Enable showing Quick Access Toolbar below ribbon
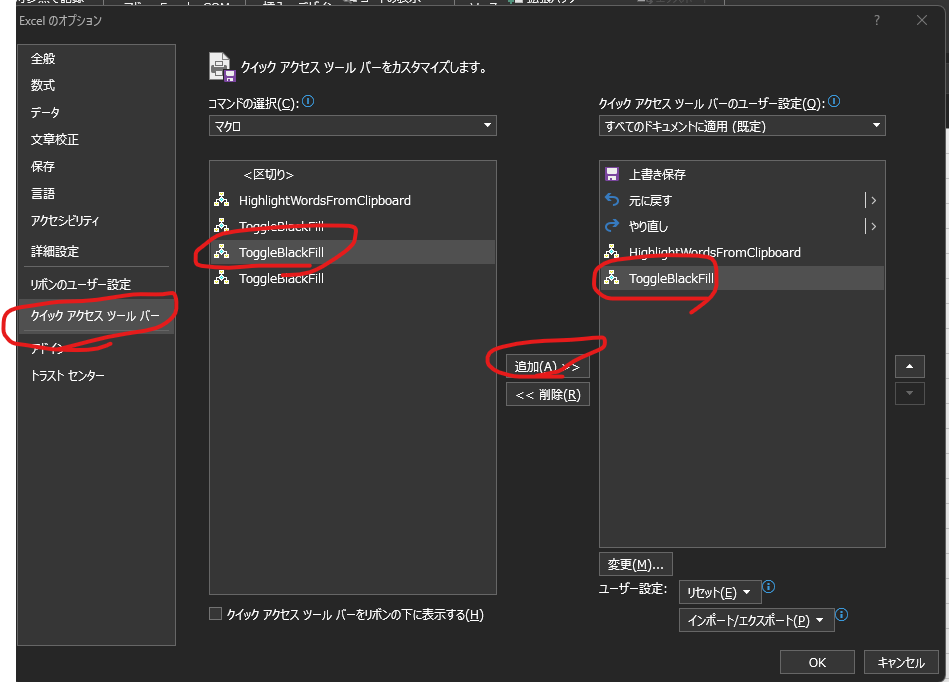This screenshot has height=682, width=949. [x=215, y=614]
